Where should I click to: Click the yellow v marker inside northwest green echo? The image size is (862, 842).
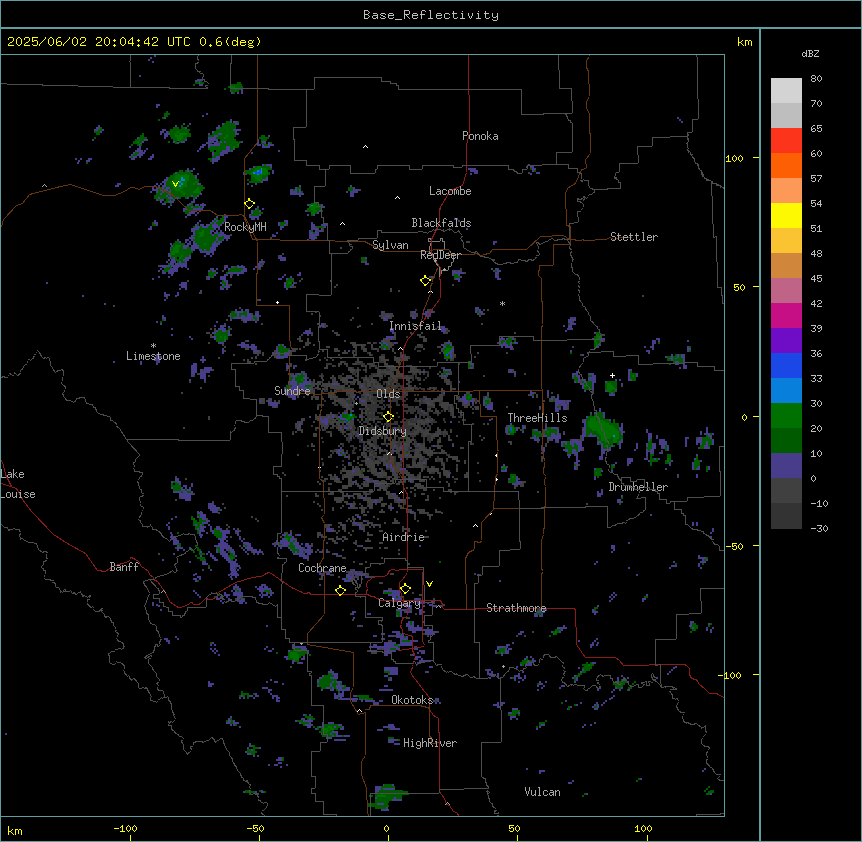[175, 184]
